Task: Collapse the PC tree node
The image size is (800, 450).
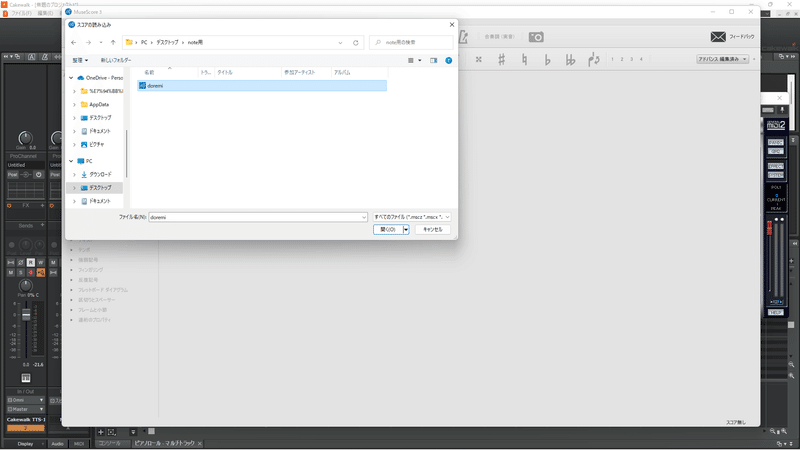Action: pos(71,161)
